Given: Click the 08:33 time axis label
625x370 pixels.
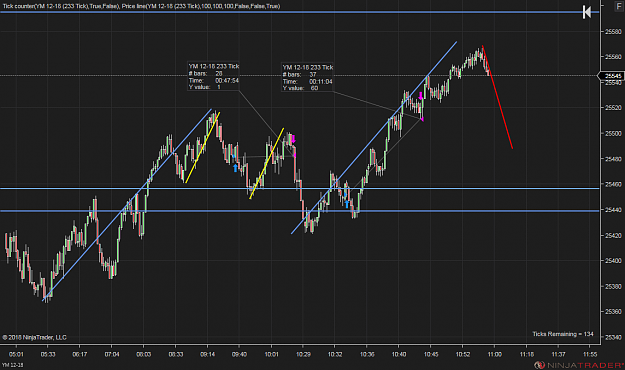Looking at the screenshot, I should [x=176, y=354].
